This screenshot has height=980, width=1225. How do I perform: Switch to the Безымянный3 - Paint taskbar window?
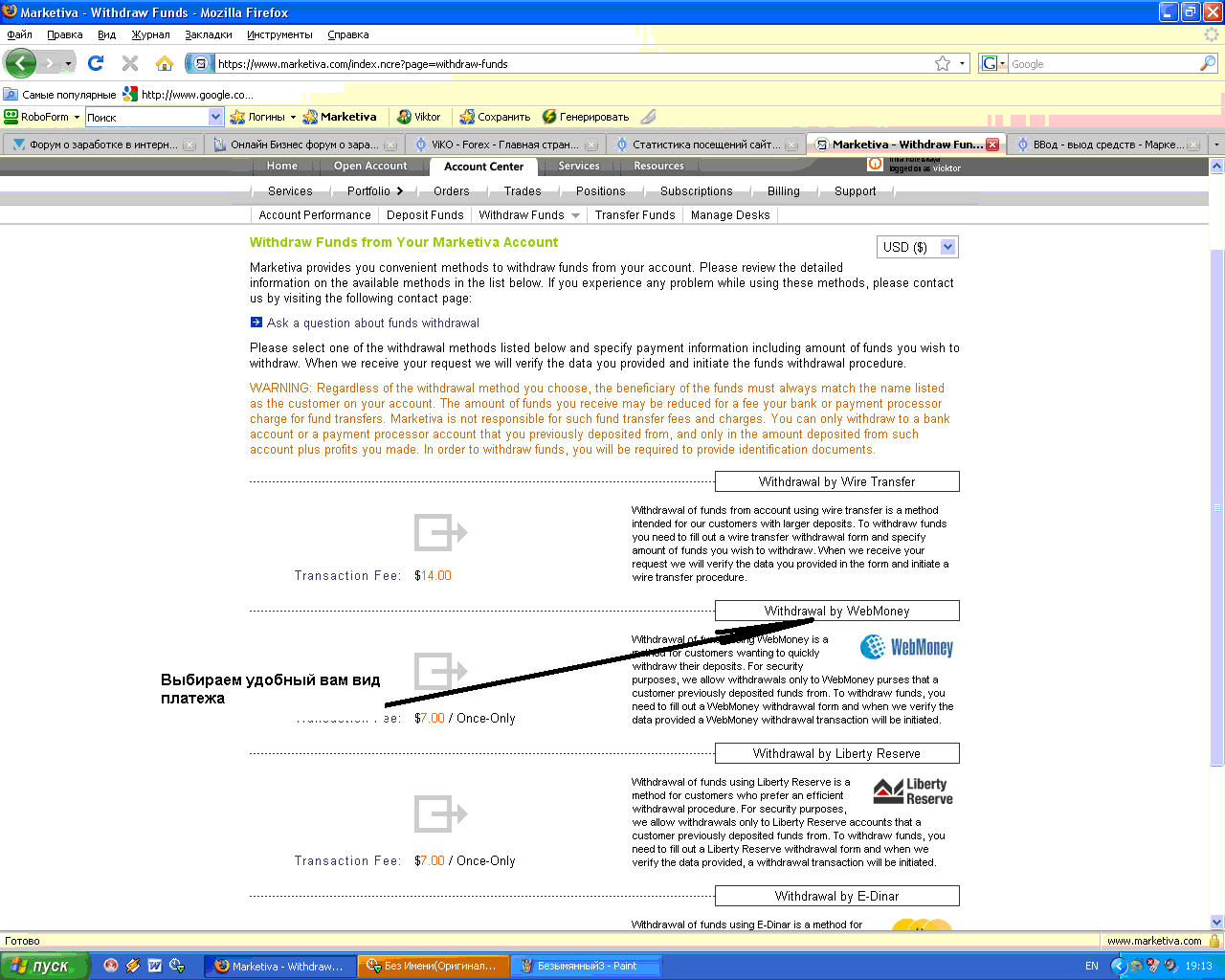[x=585, y=966]
